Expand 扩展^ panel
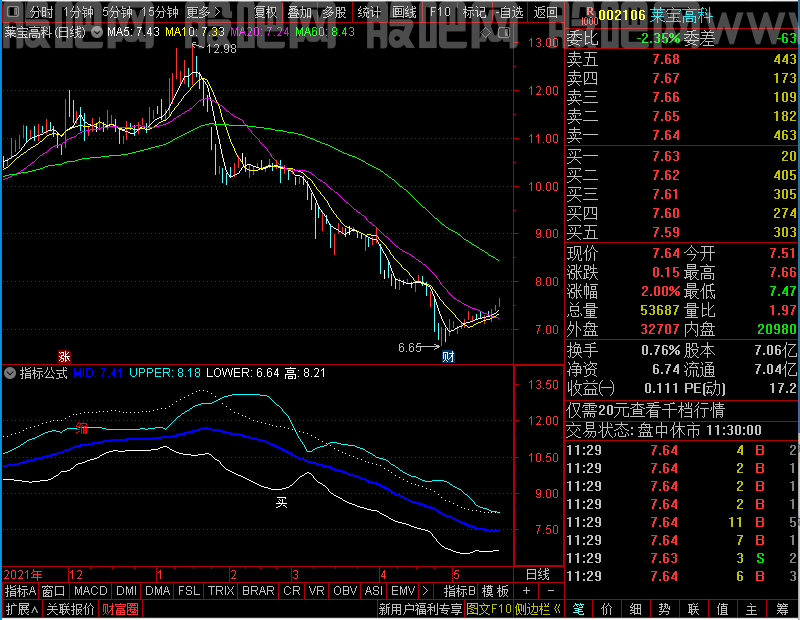 pyautogui.click(x=22, y=609)
